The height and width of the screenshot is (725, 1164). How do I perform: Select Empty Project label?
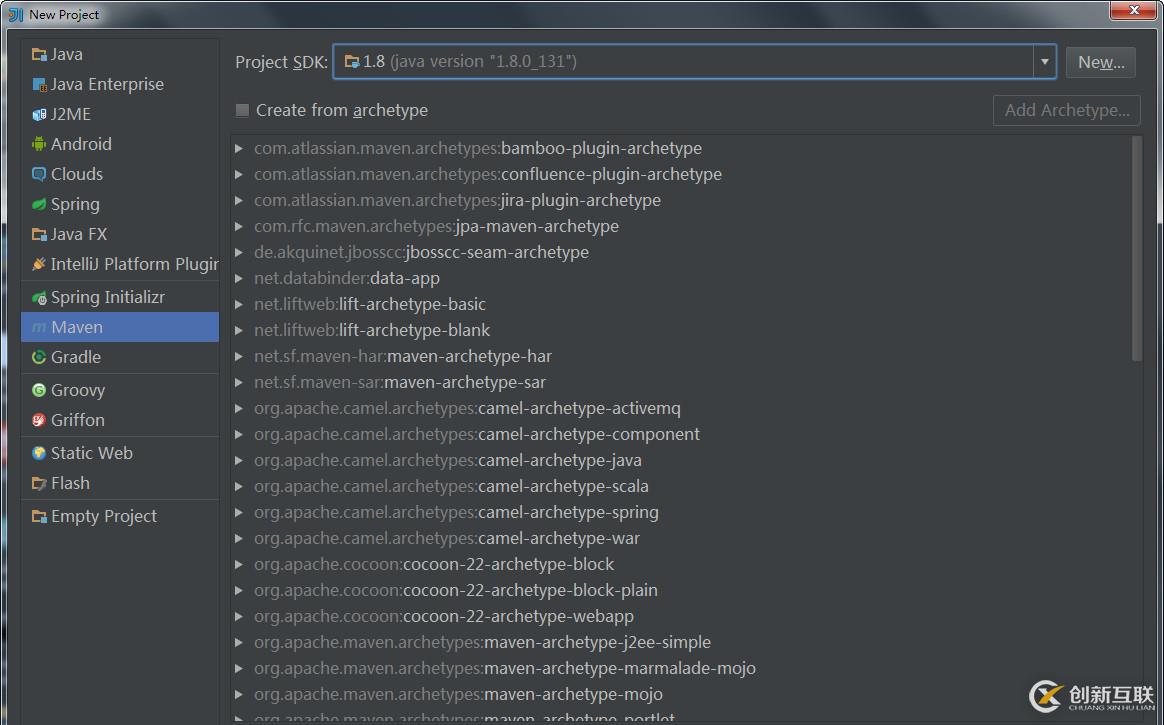point(104,516)
